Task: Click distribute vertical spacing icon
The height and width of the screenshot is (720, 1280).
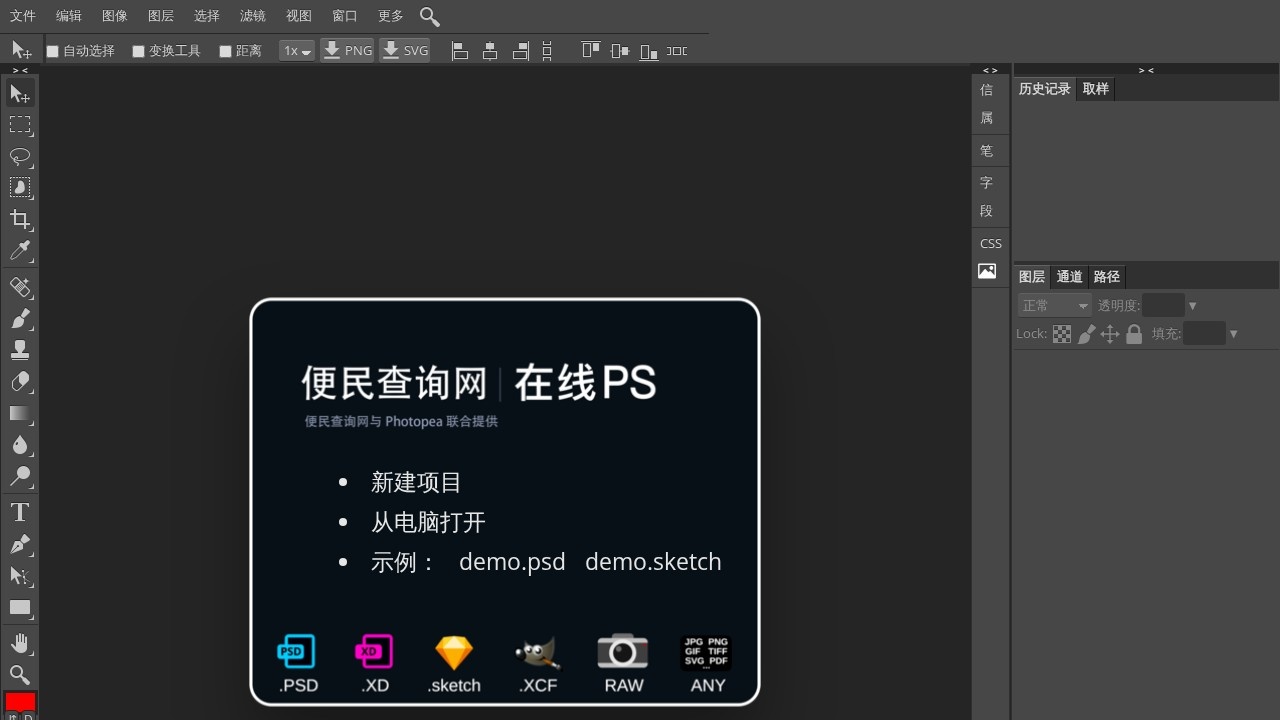Action: click(x=547, y=51)
